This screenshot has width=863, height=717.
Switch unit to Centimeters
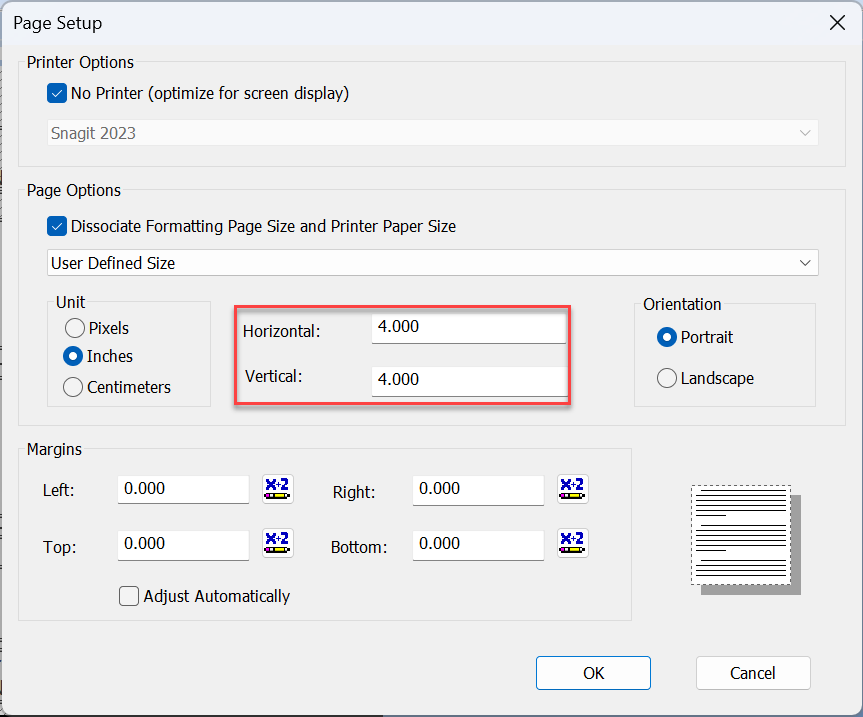(74, 387)
